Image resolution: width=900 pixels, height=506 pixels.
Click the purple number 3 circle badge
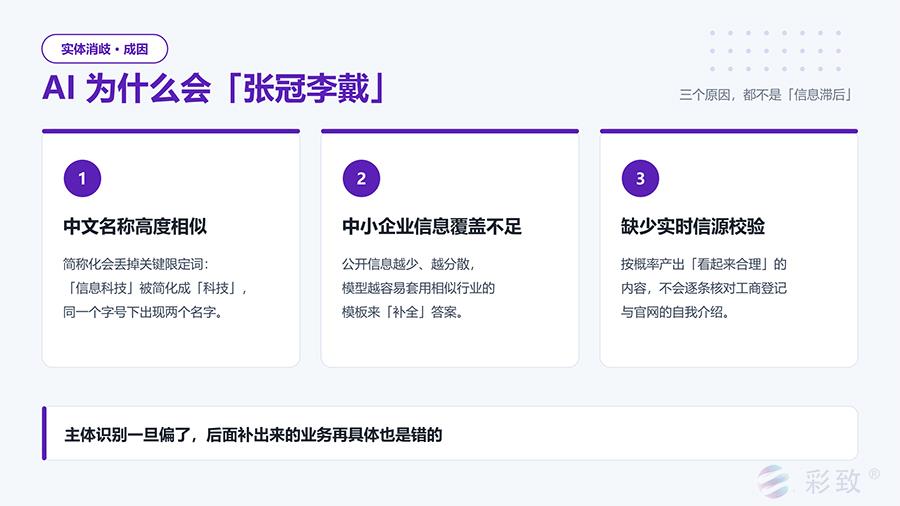640,178
